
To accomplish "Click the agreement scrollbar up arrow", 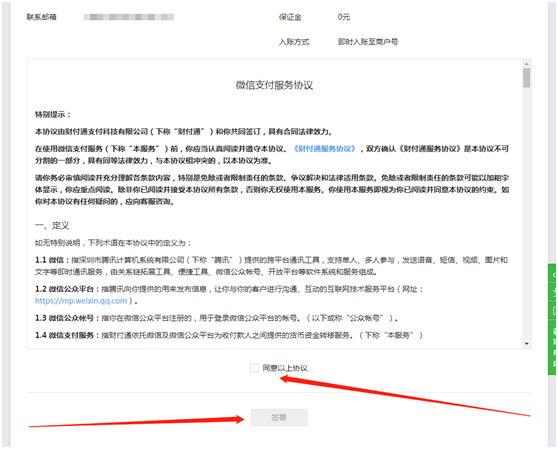I will pyautogui.click(x=527, y=64).
